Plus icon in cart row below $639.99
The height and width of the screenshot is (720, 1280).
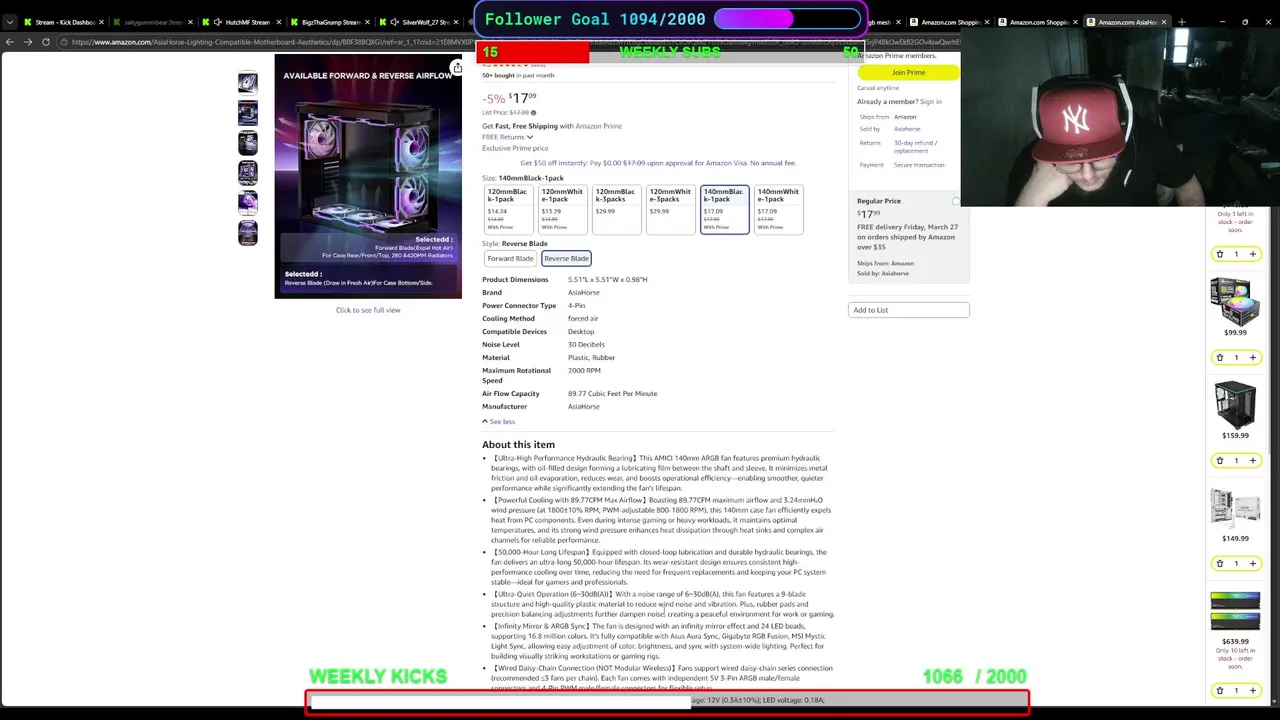(1252, 690)
